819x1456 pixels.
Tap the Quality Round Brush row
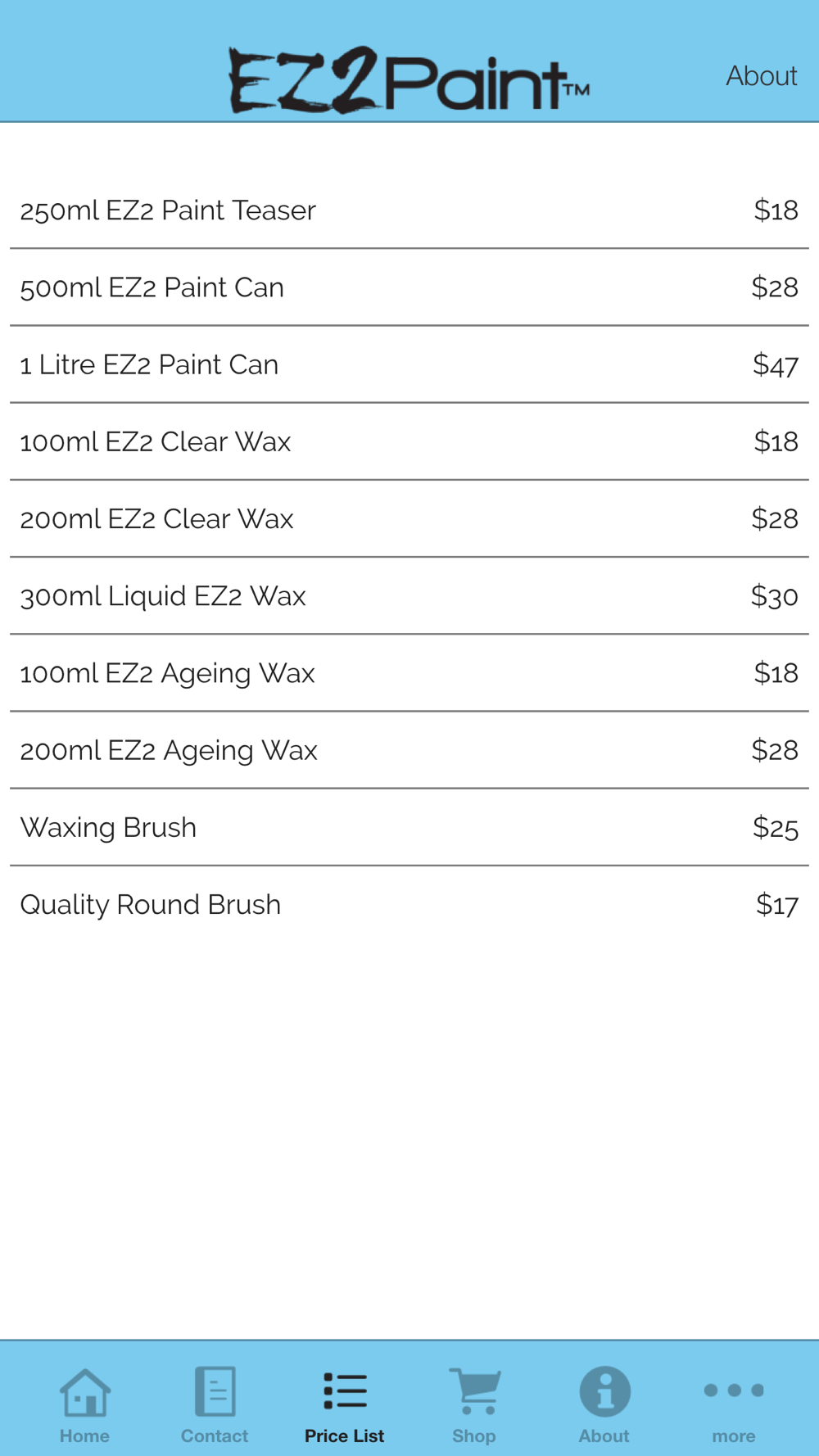[x=409, y=904]
